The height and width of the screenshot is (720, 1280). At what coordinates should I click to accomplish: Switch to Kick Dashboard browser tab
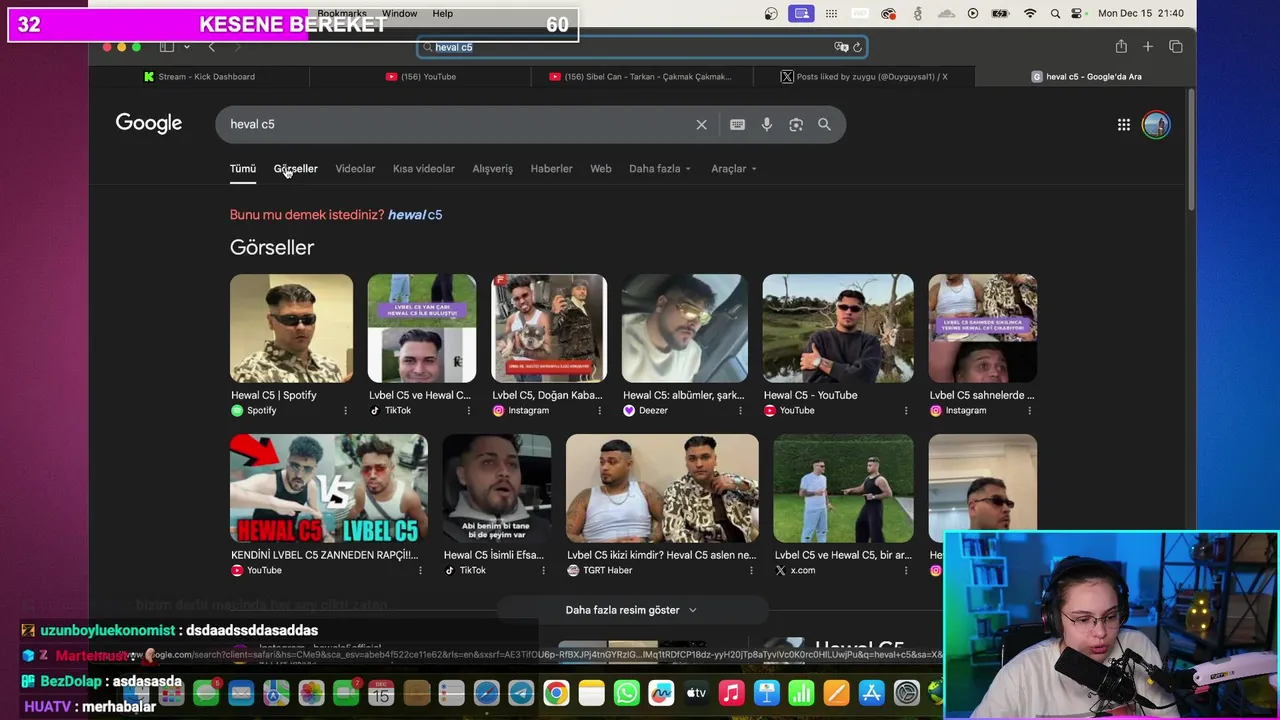(x=200, y=76)
